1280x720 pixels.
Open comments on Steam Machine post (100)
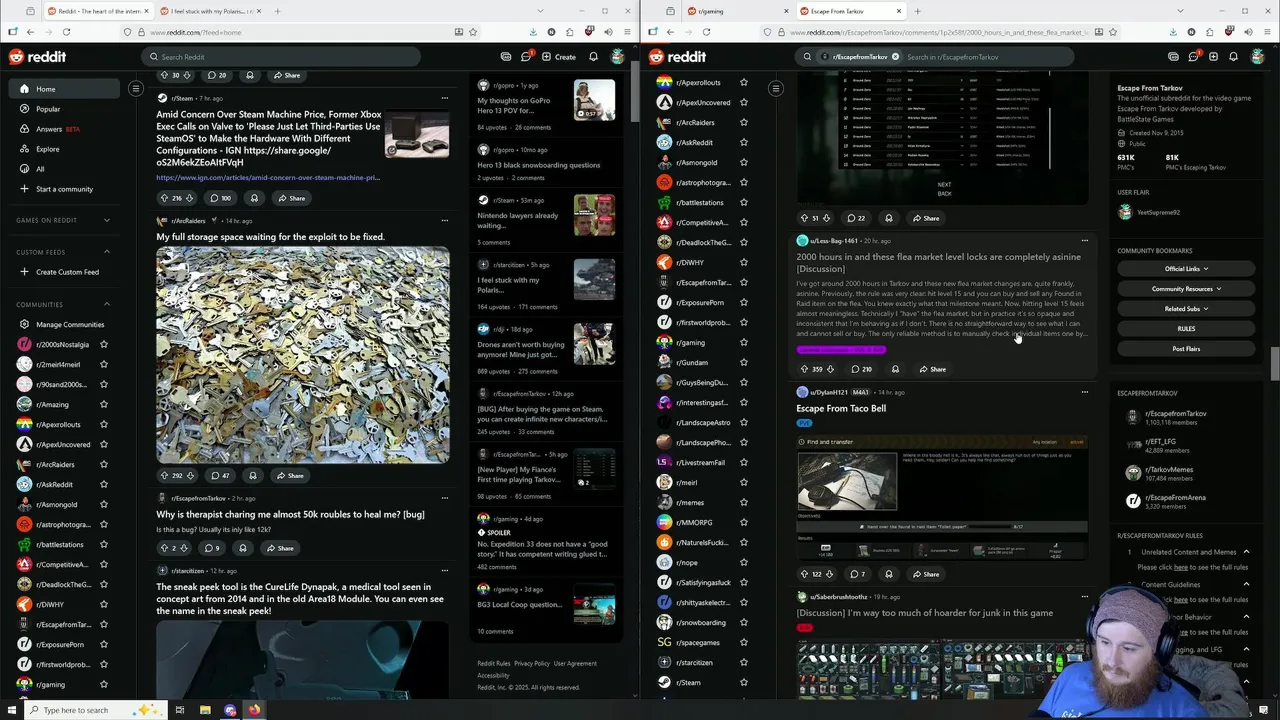click(220, 198)
